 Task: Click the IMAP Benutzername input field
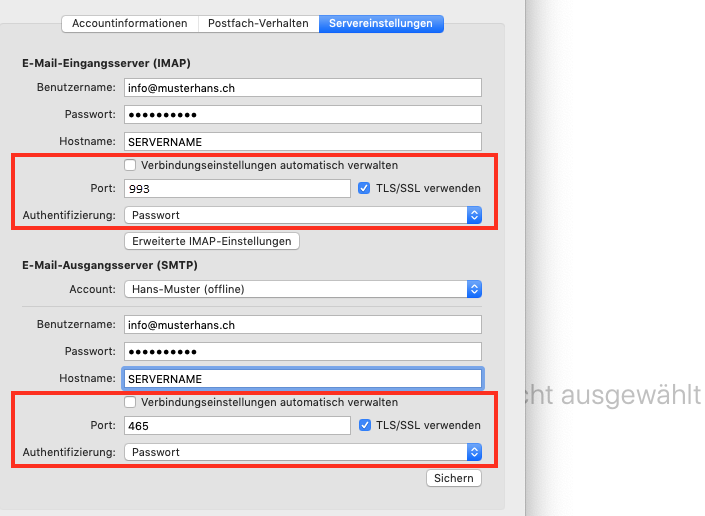click(x=302, y=88)
